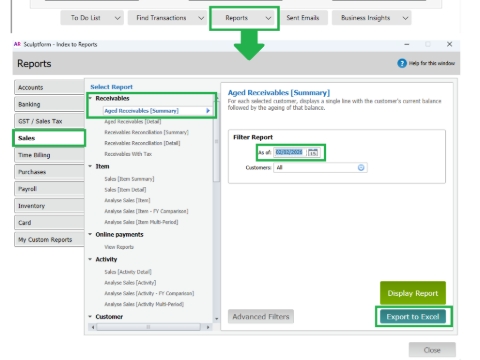This screenshot has height=360, width=480.
Task: Select Analyse Sales [Item] report
Action: pos(127,200)
